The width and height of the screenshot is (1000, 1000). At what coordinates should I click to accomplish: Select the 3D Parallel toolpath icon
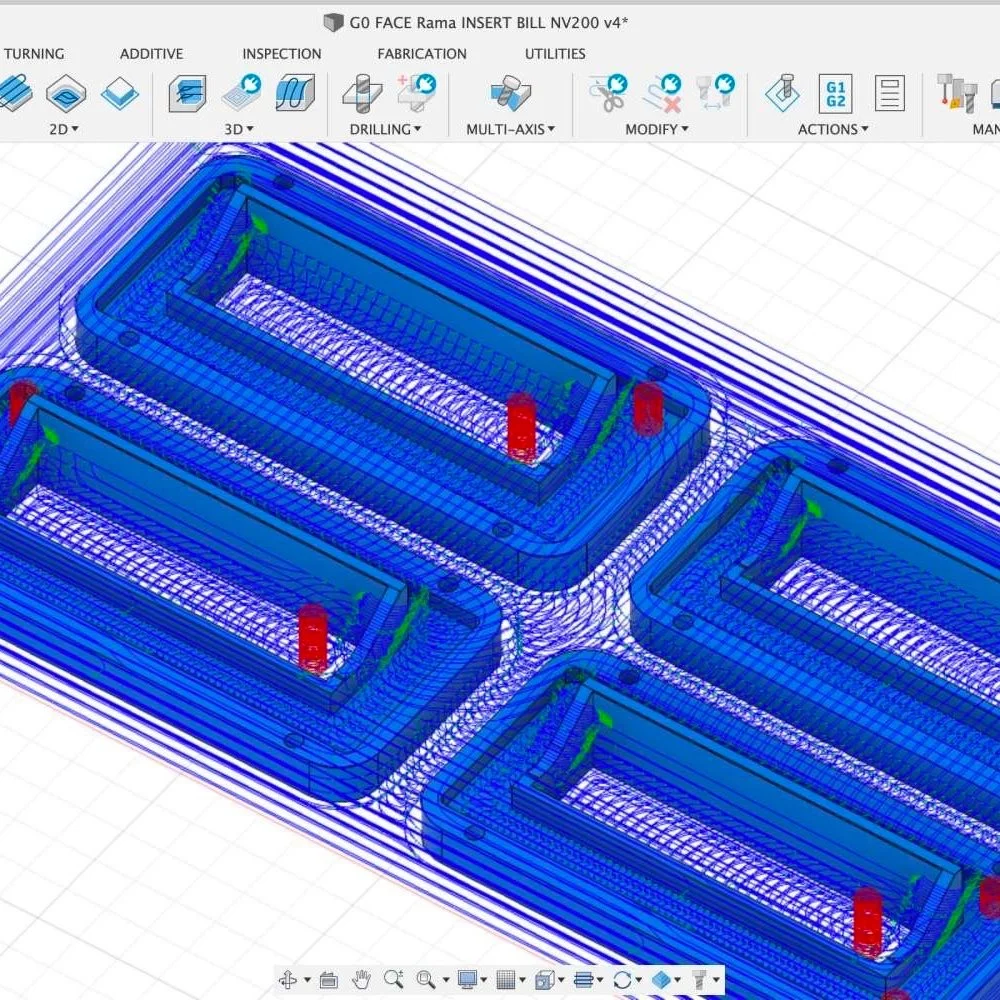[x=295, y=93]
